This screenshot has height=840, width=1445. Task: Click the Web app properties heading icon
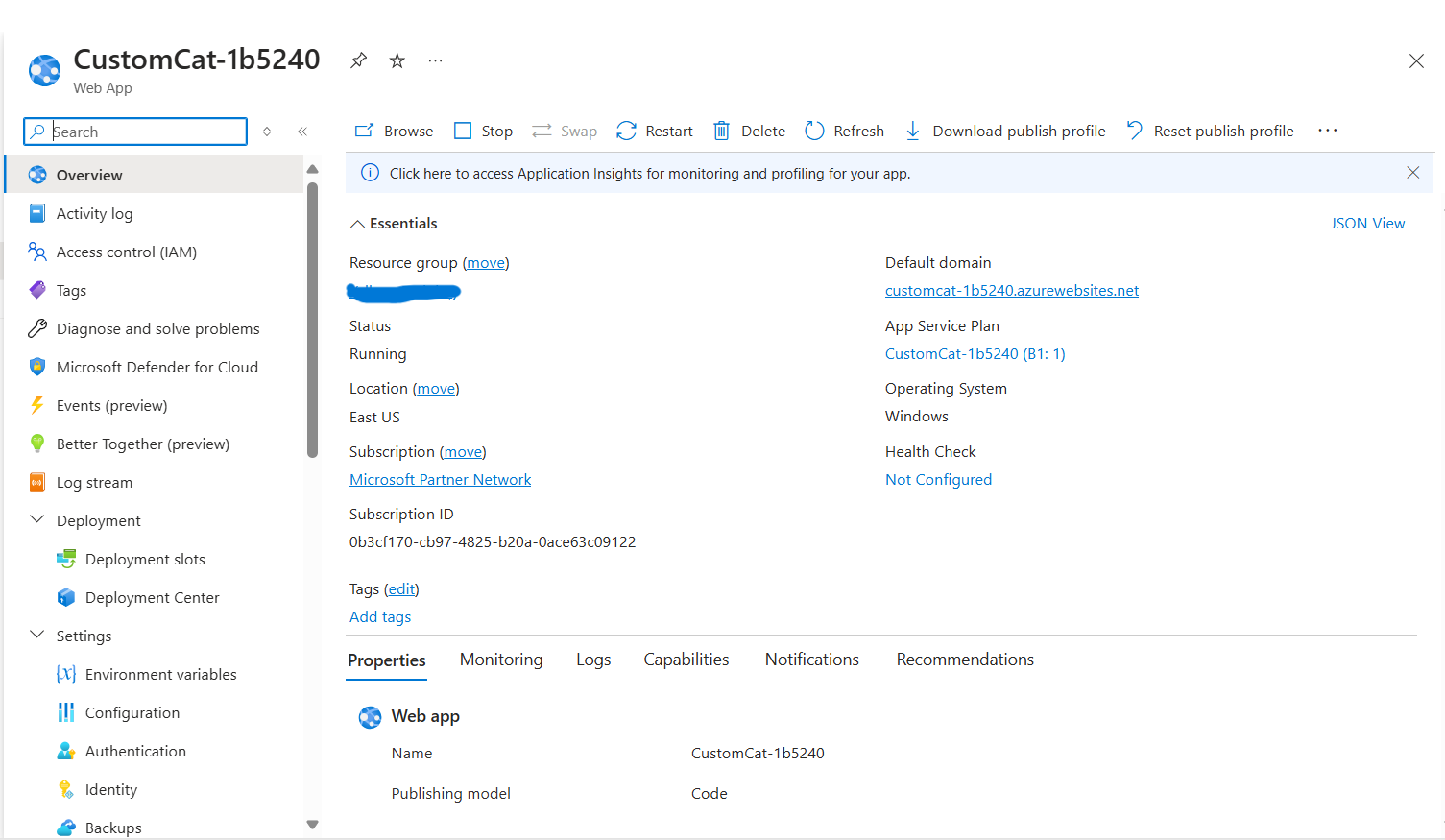[x=370, y=717]
